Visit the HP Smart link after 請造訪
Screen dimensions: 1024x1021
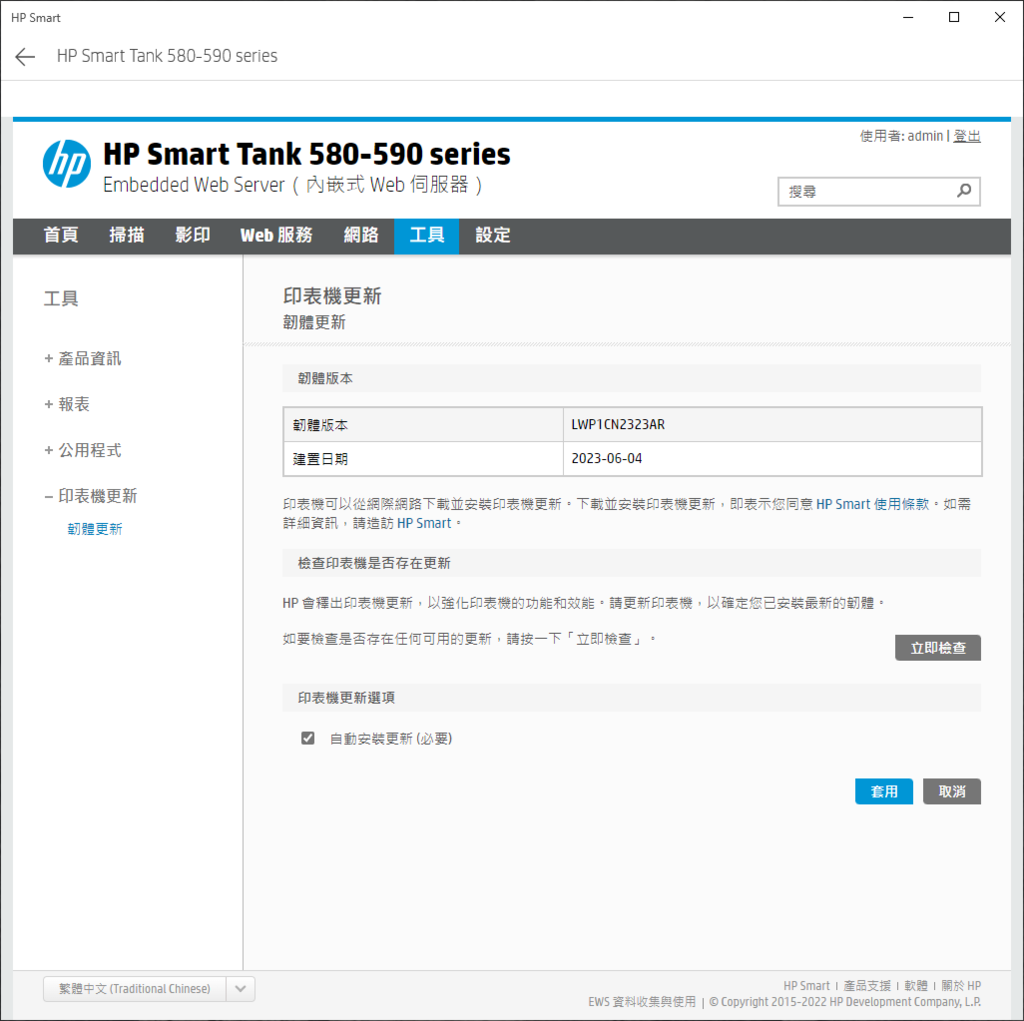[x=424, y=523]
